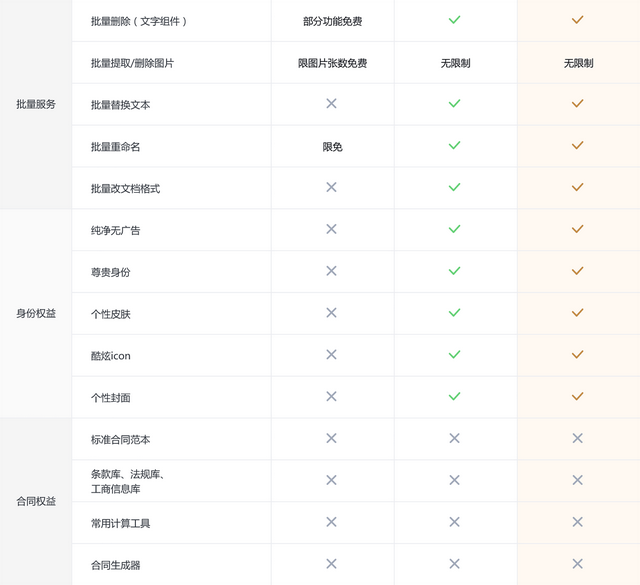Click the gray X in the 尊贵身份 row
The image size is (640, 585).
[331, 271]
